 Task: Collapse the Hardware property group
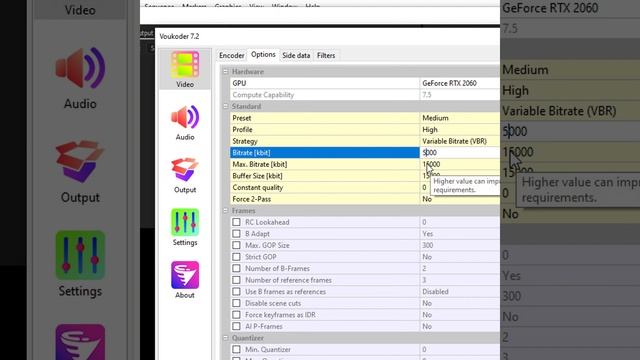tap(225, 71)
